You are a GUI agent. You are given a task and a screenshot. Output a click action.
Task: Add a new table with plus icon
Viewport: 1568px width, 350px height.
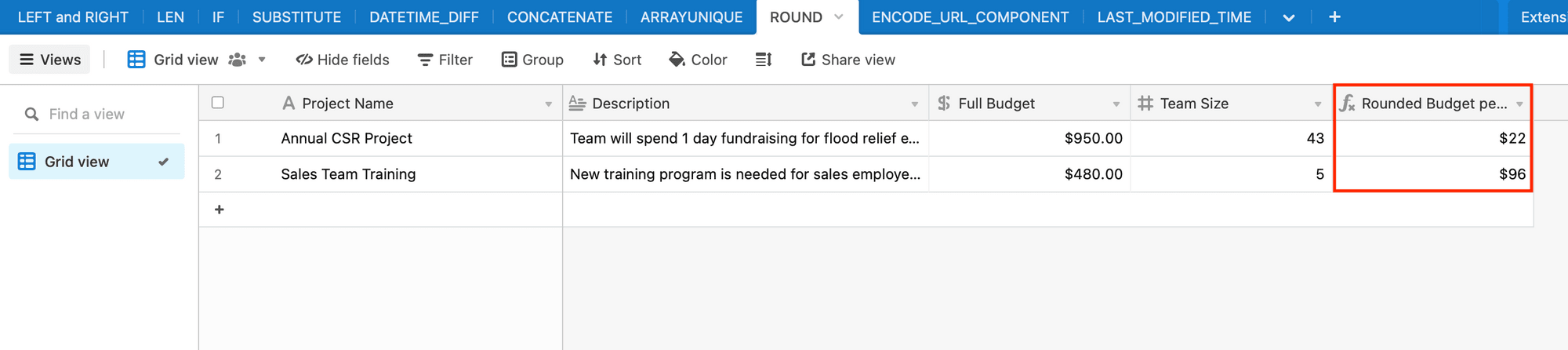point(1334,17)
